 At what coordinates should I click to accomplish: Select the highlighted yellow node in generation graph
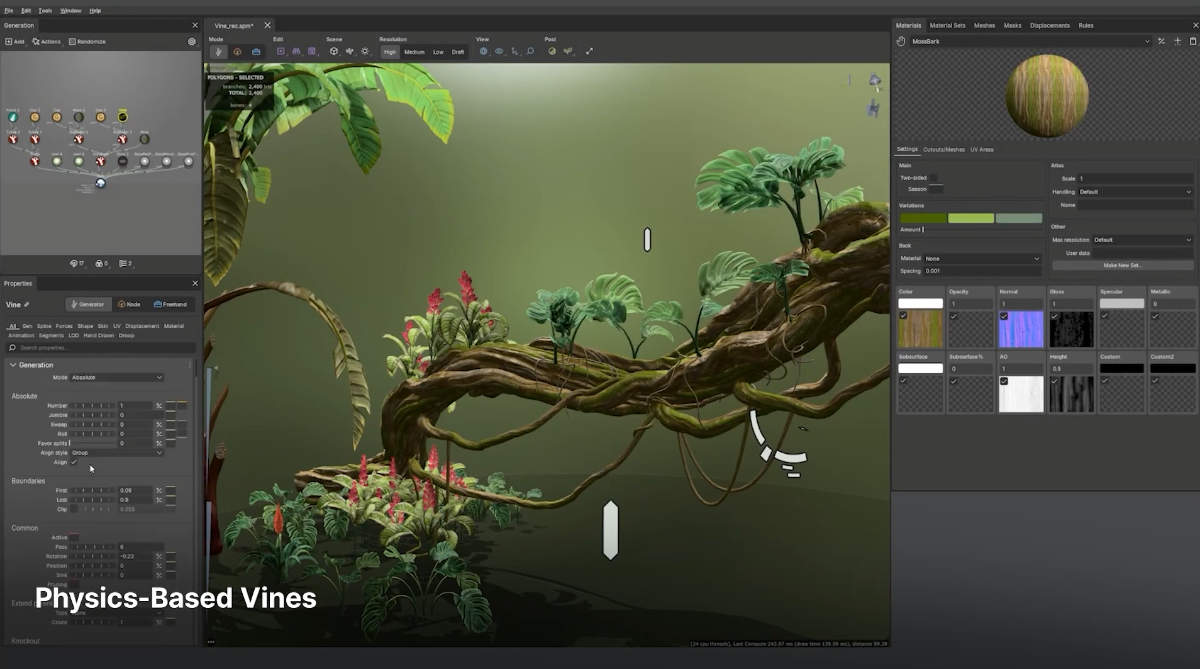coord(122,117)
